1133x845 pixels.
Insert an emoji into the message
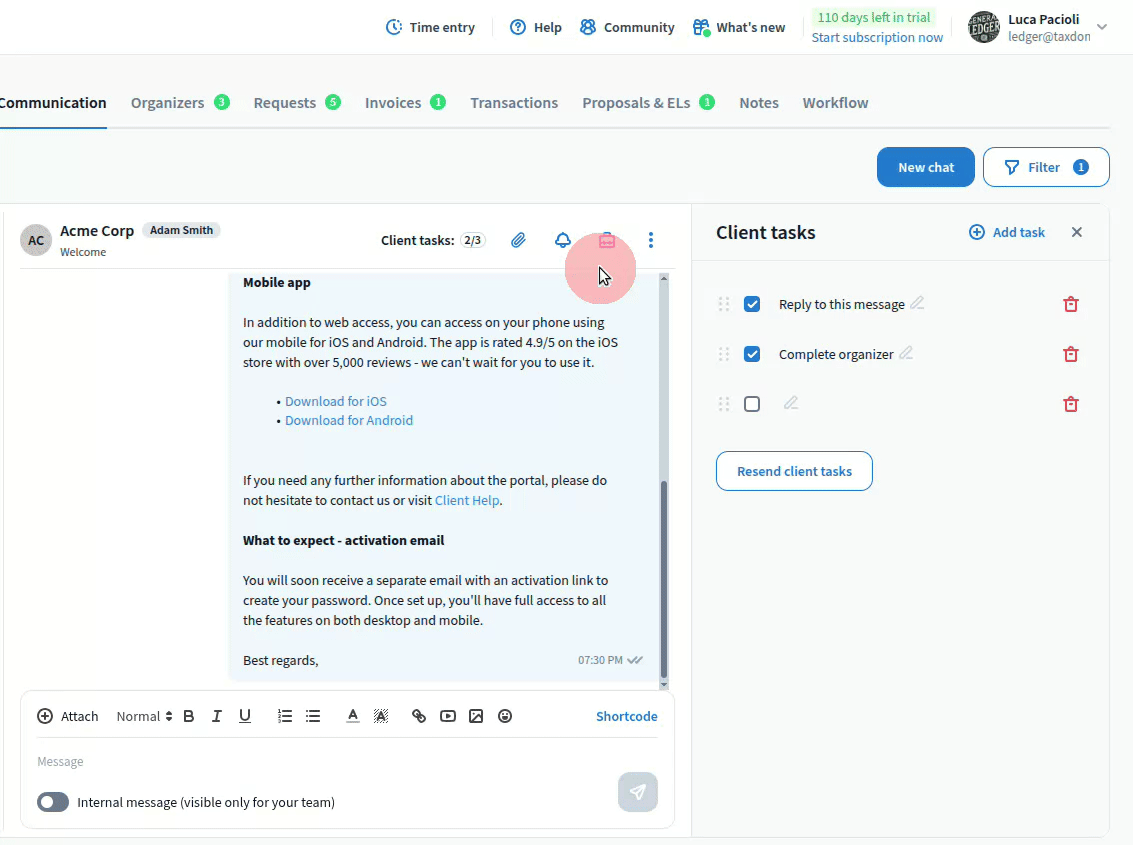(505, 716)
